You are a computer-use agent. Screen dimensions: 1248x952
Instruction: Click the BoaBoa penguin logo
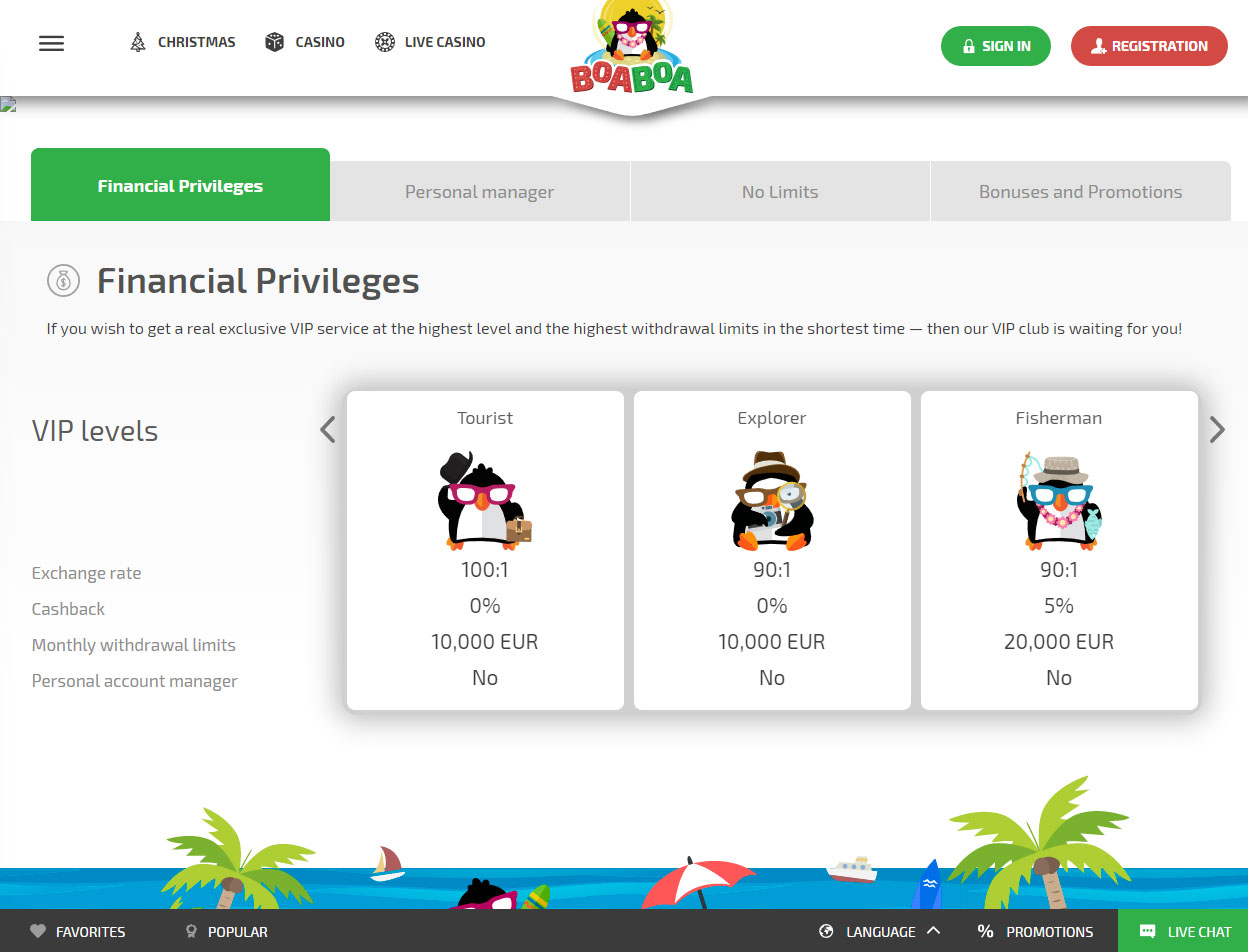coord(632,48)
